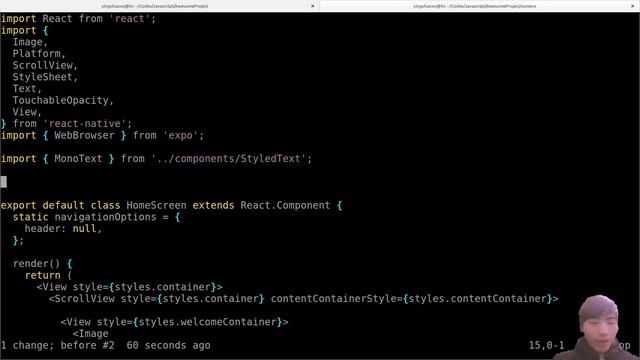Click the 'View,' import line
Viewport: 640px width, 360px height.
[x=27, y=112]
